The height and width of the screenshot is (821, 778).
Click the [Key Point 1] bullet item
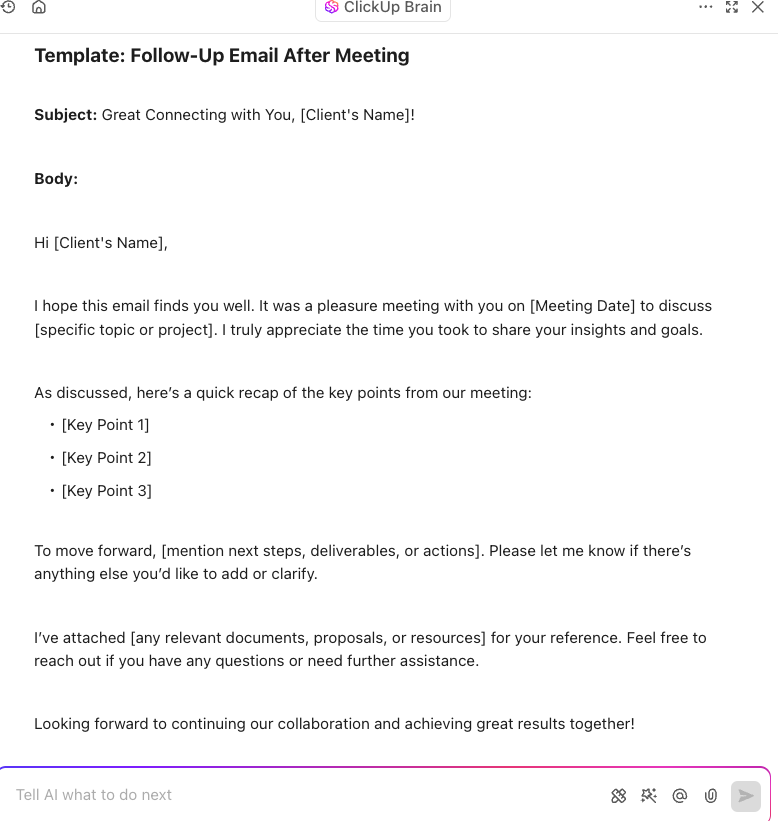coord(105,424)
